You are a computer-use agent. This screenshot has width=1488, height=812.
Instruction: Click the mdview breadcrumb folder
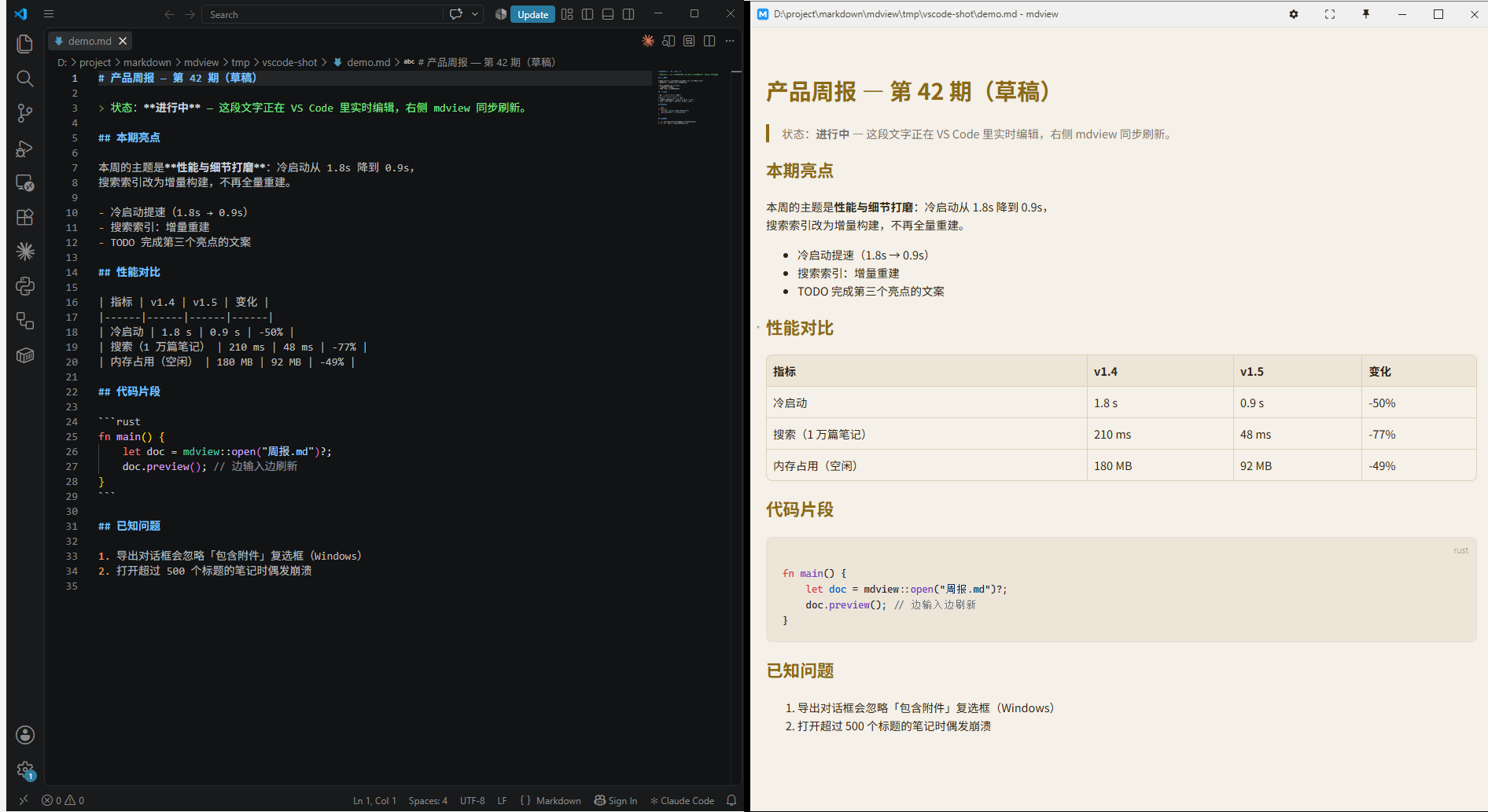pos(201,62)
